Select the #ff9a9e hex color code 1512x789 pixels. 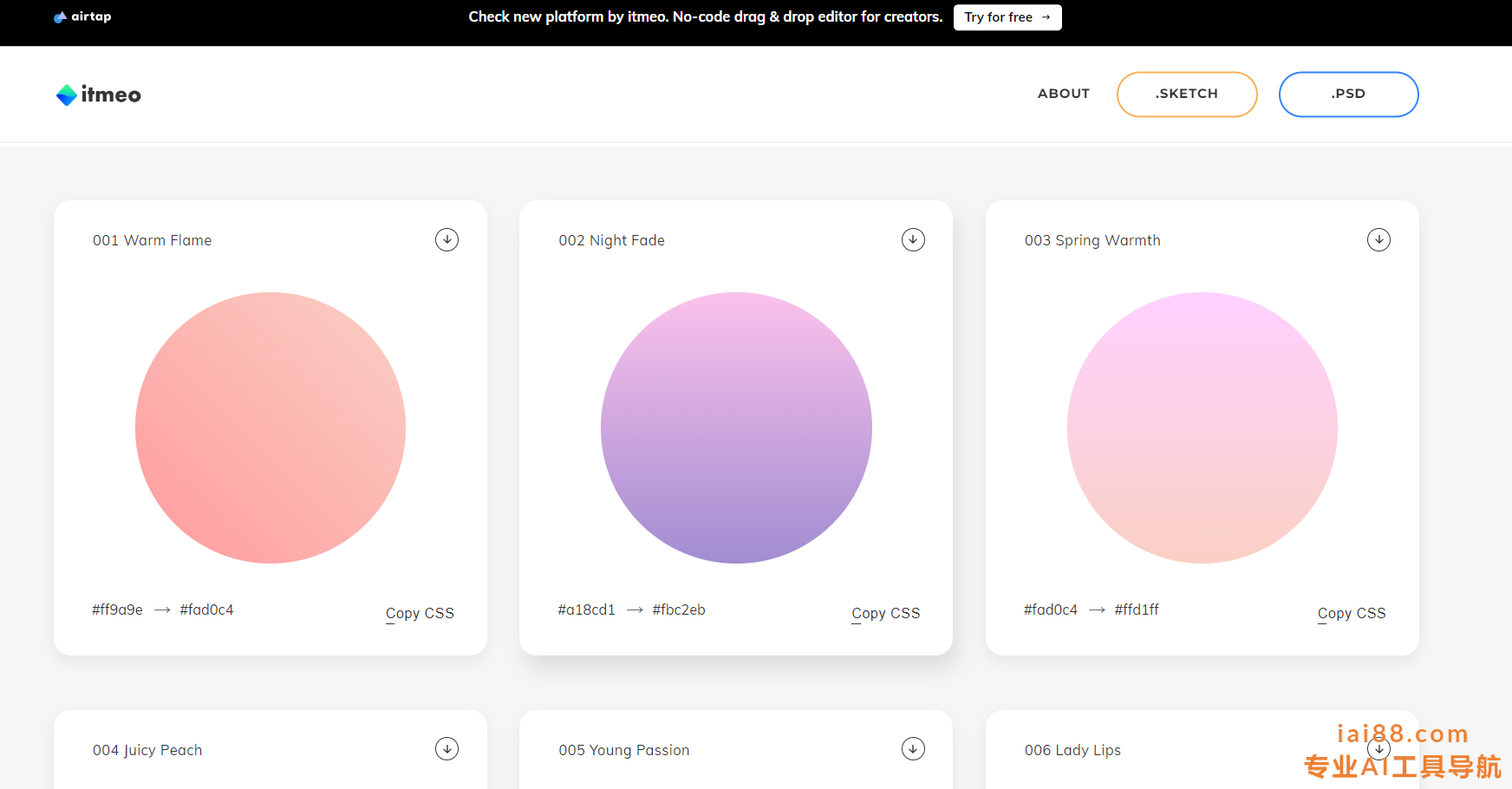coord(118,610)
